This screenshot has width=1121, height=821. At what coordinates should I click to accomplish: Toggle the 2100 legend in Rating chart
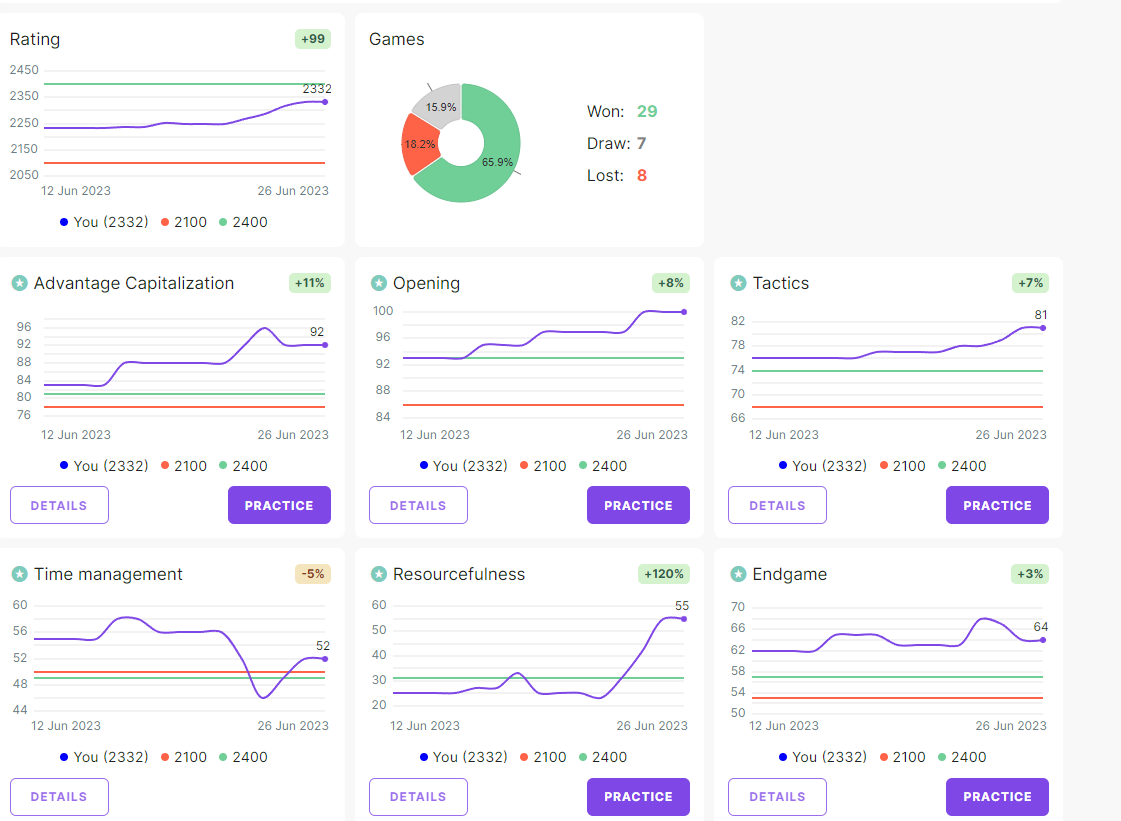click(184, 222)
